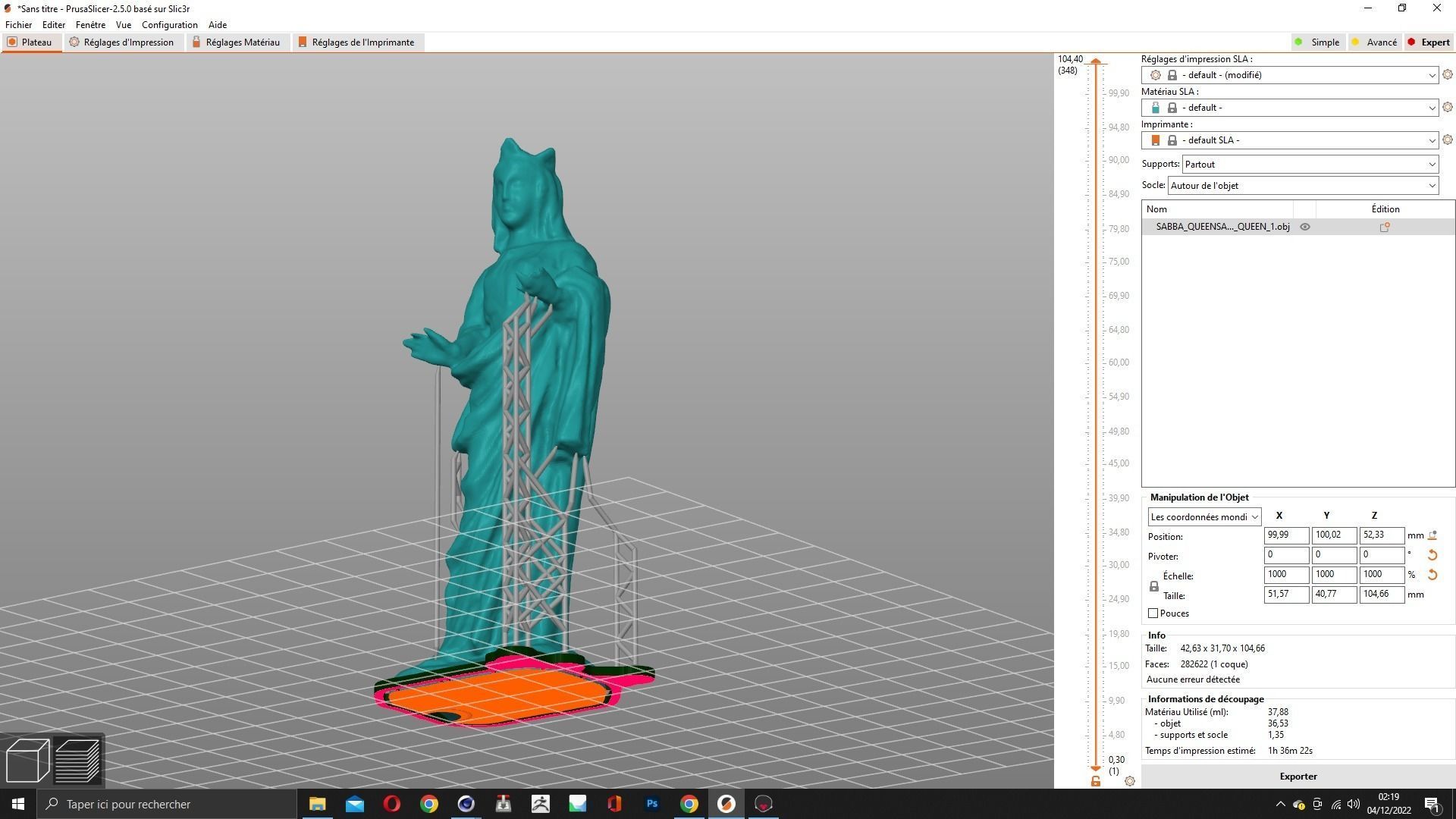
Task: Switch to Réglages Matériau tab
Action: (x=237, y=42)
